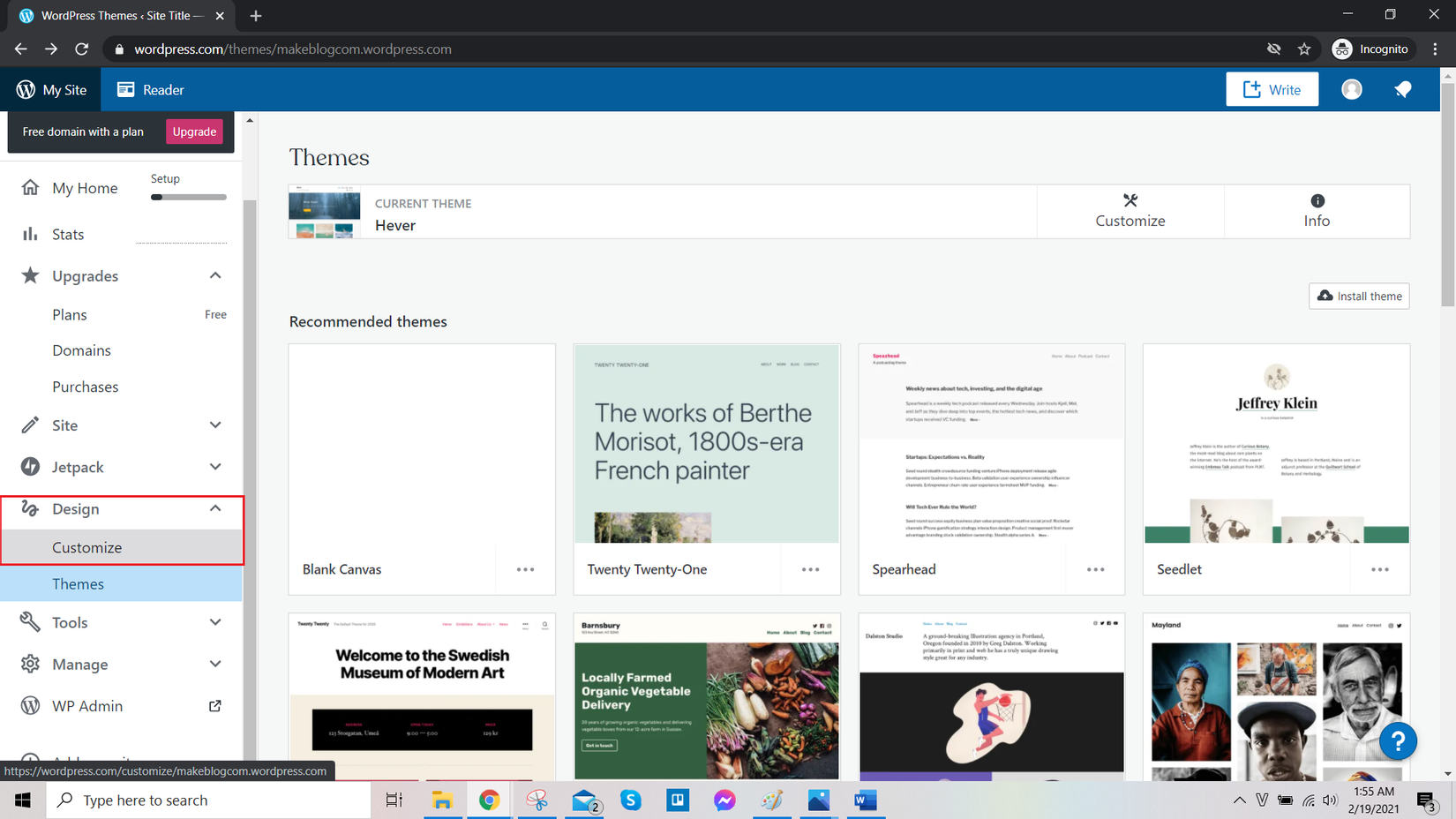
Task: Bookmark this page with the star icon
Action: click(1304, 49)
